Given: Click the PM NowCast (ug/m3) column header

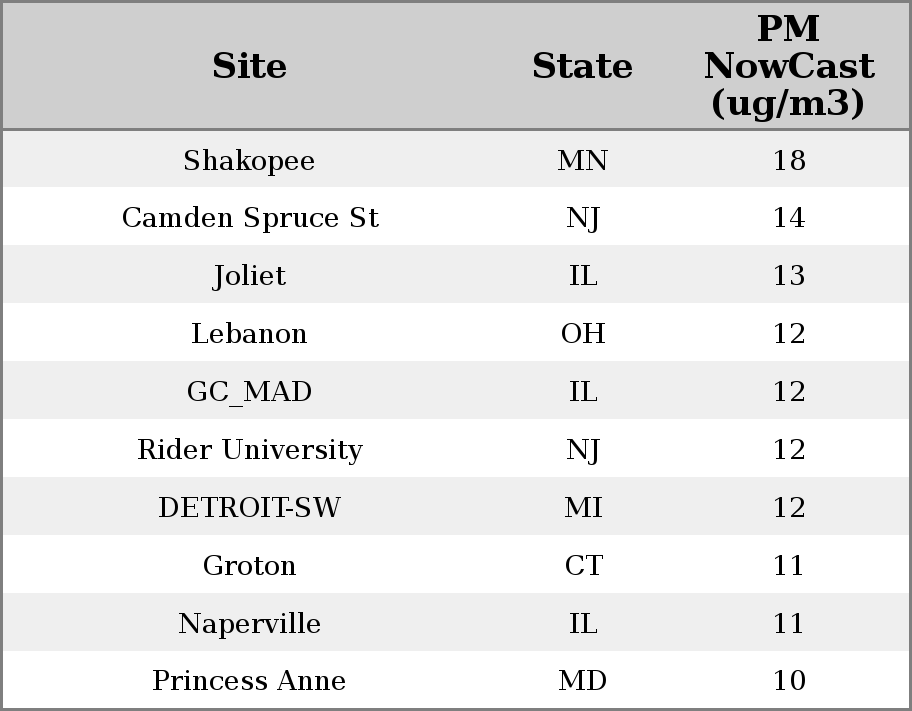Looking at the screenshot, I should tap(788, 66).
